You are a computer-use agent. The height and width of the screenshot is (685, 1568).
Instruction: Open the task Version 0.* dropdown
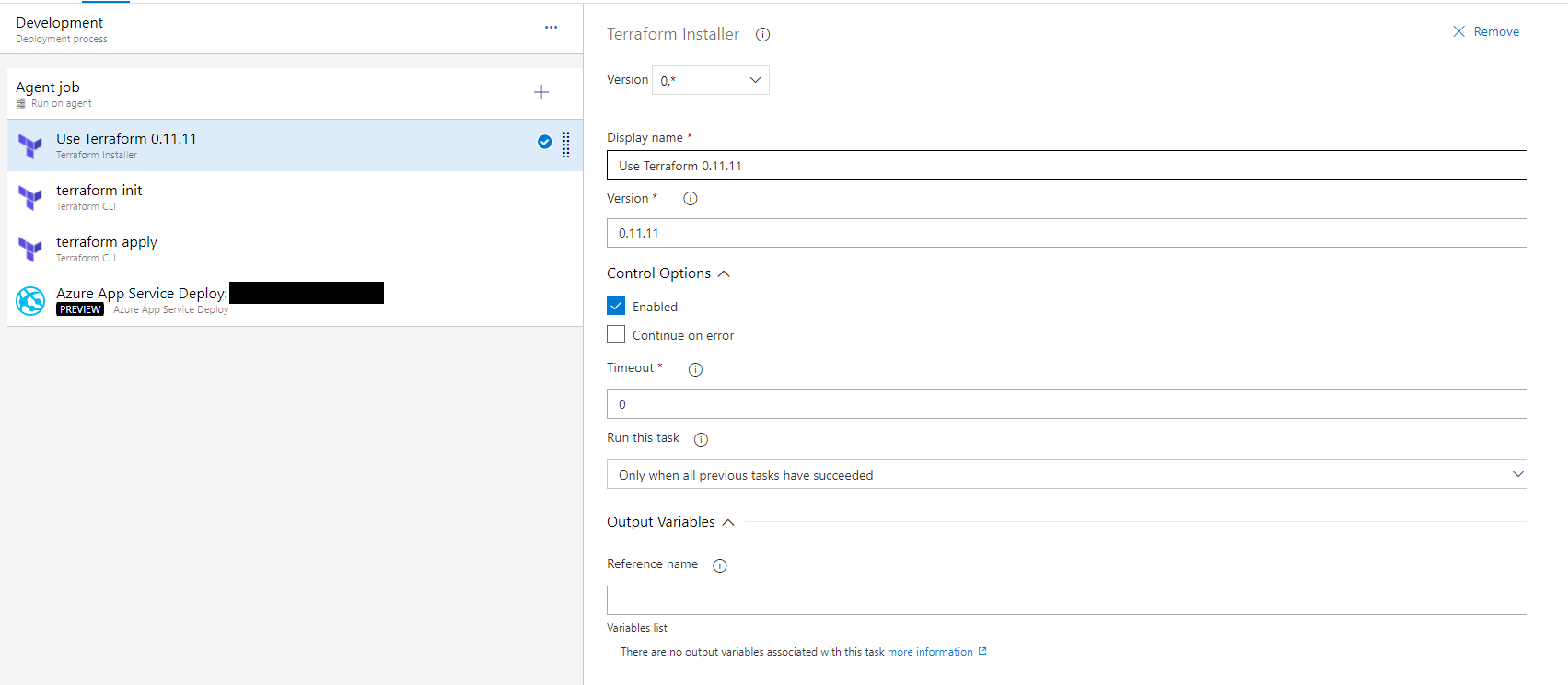(711, 80)
